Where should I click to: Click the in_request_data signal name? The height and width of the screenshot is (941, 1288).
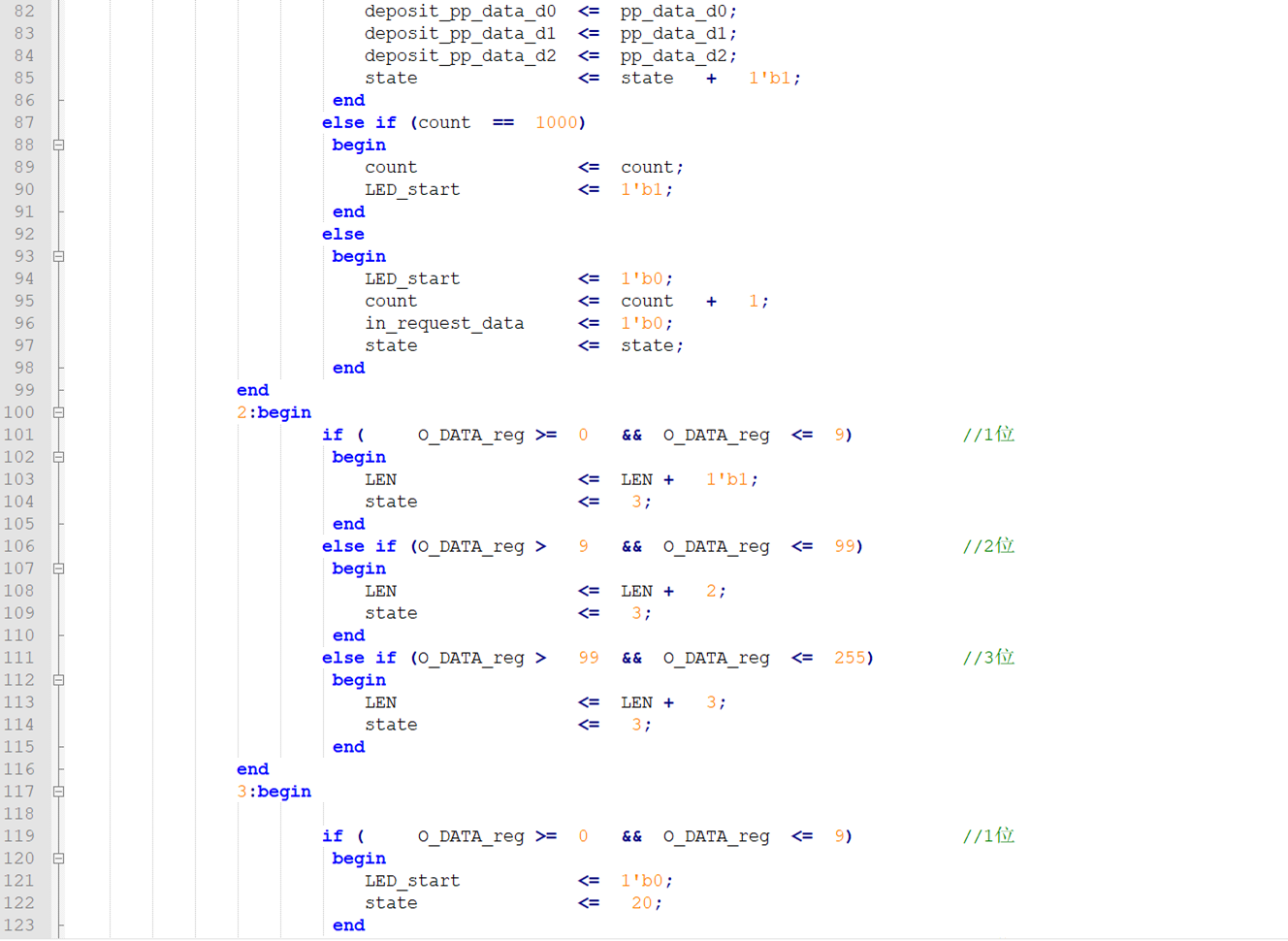pos(444,324)
